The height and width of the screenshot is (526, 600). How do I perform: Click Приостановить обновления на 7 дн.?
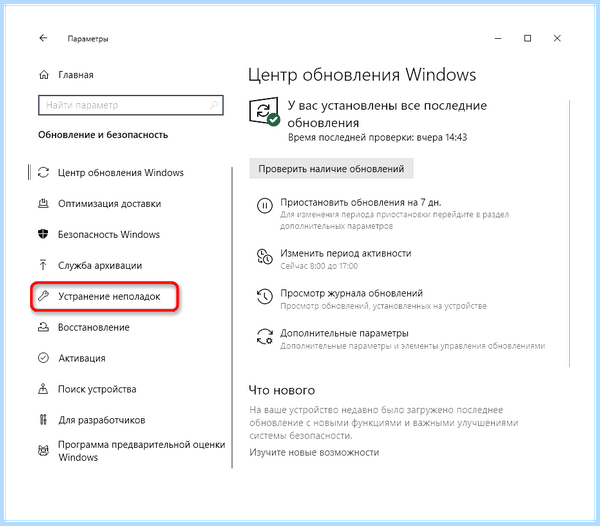point(360,202)
